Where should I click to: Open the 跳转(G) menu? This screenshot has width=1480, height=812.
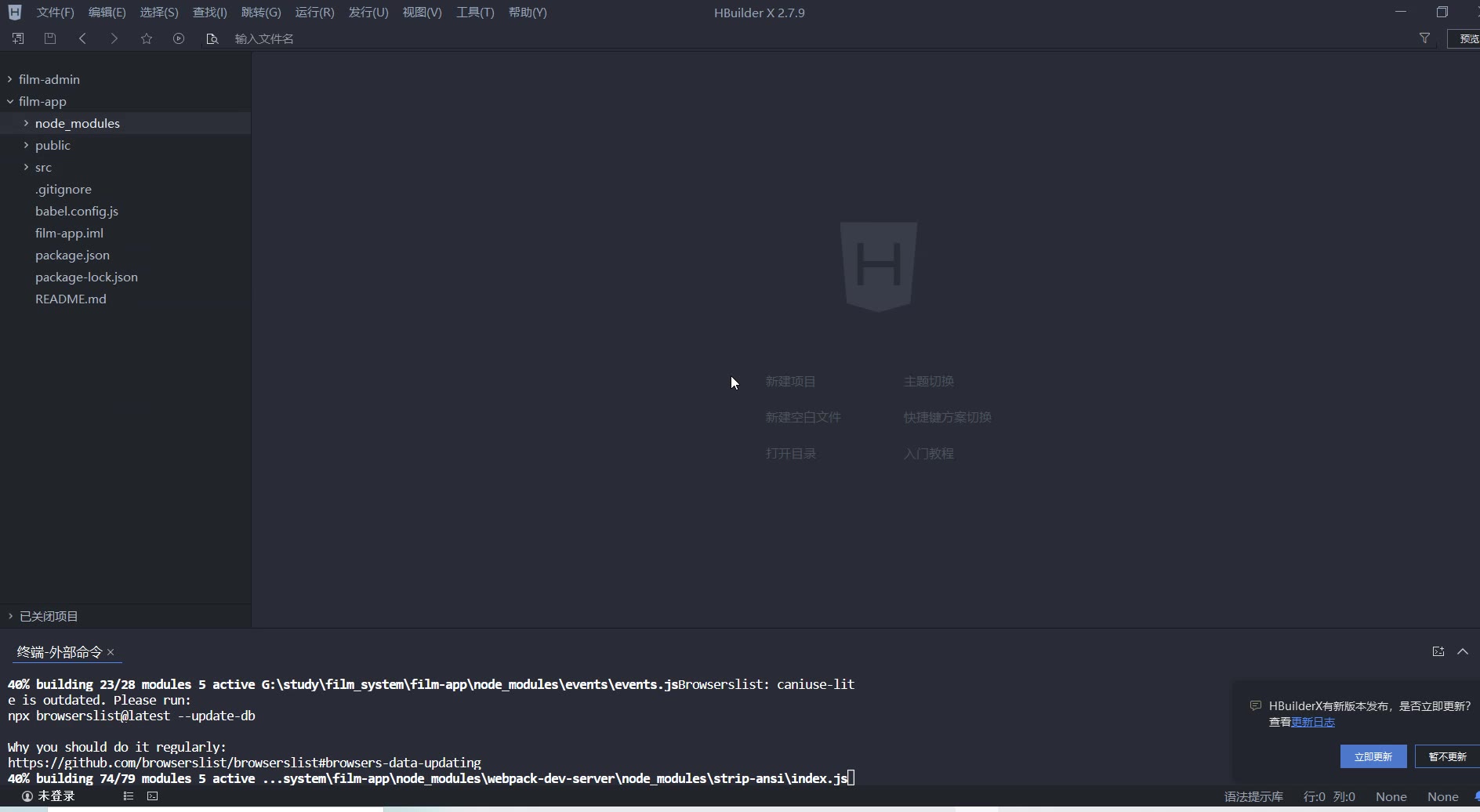pyautogui.click(x=261, y=13)
